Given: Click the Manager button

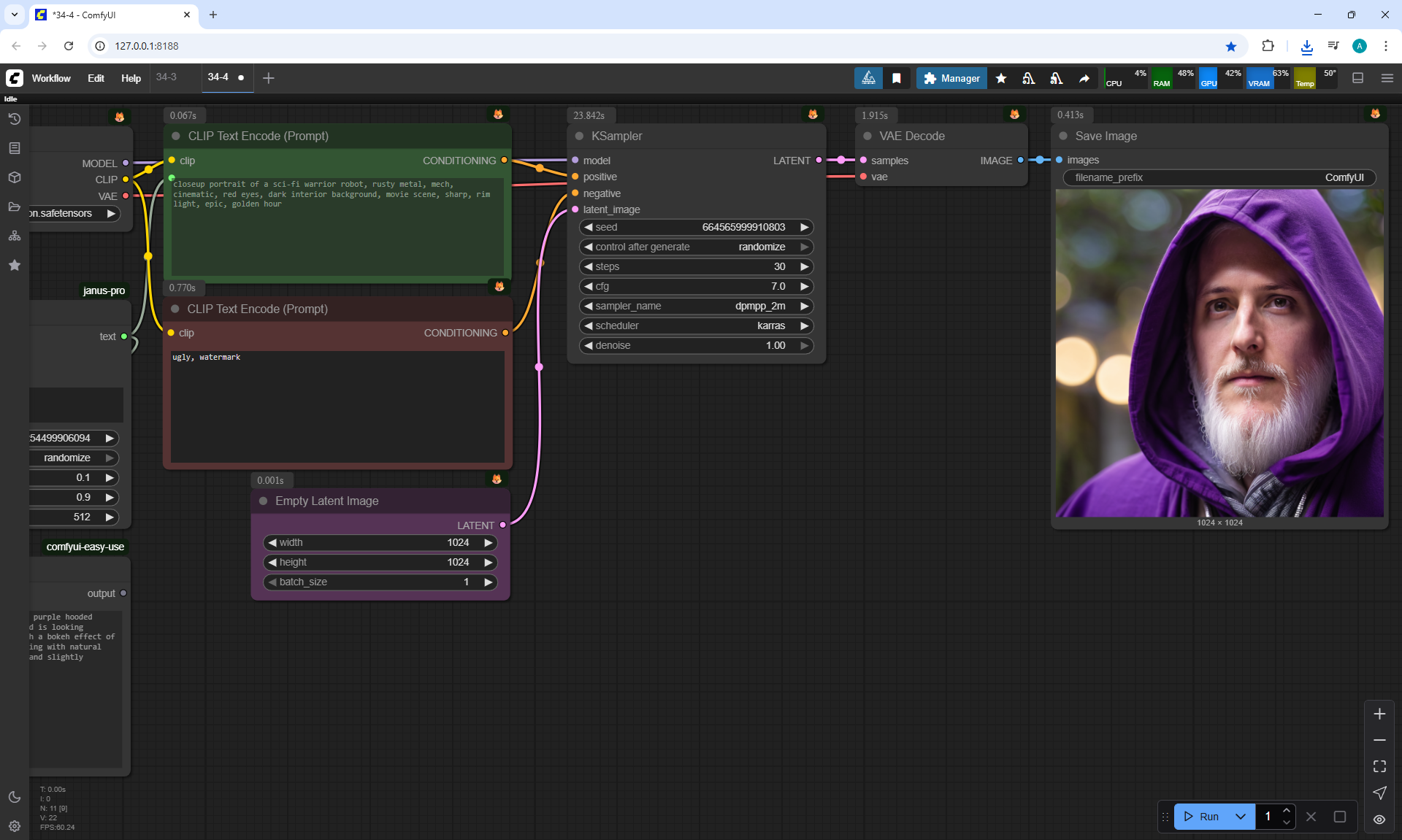Looking at the screenshot, I should click(951, 78).
